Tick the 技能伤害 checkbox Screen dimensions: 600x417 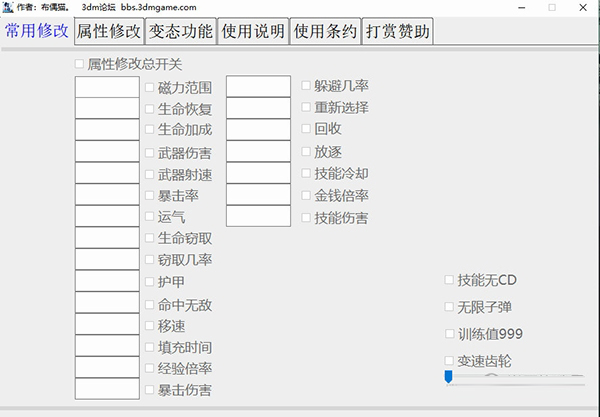306,218
